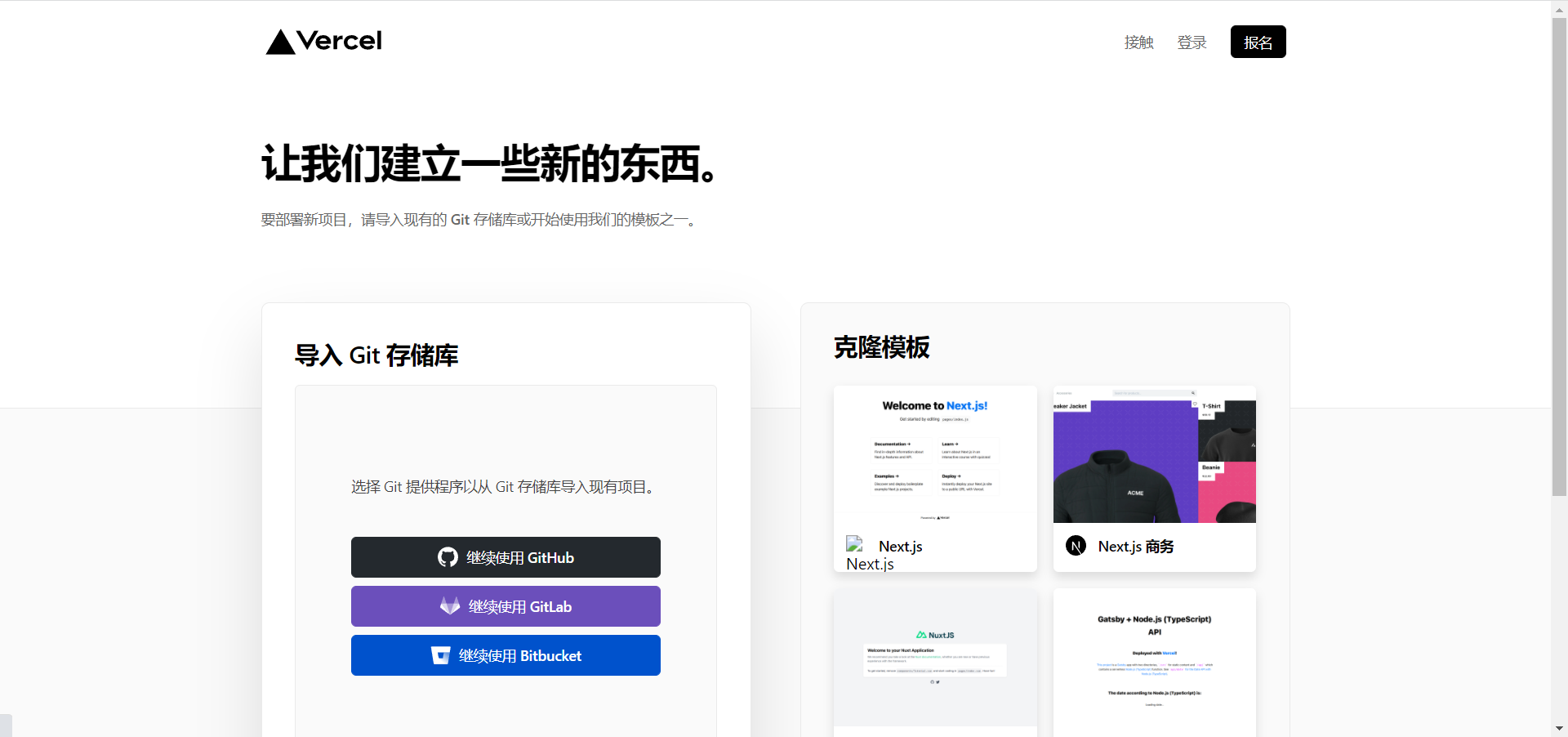Click the Bitbucket bucket icon

pyautogui.click(x=441, y=655)
